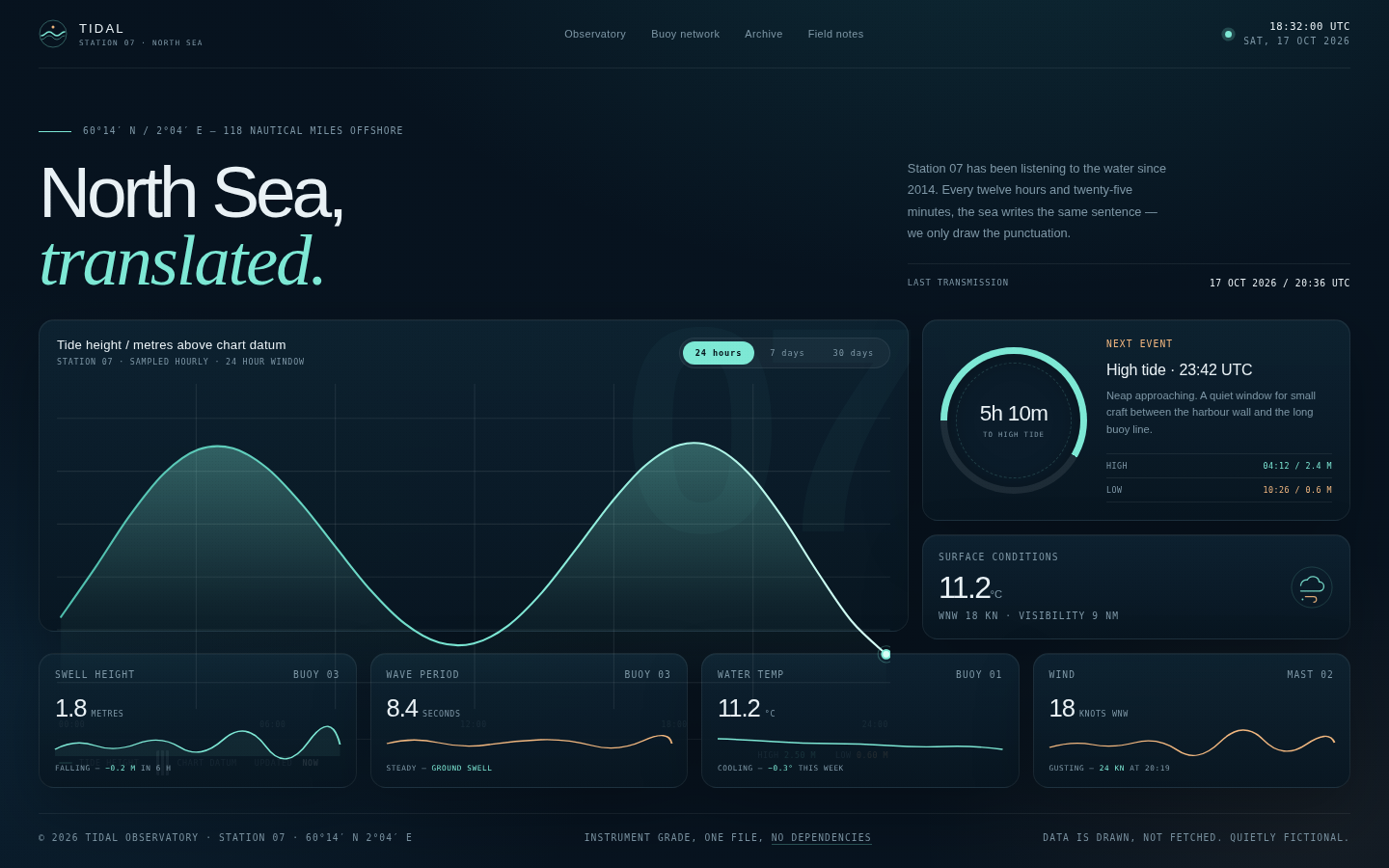Switch chart to 7 days
The height and width of the screenshot is (868, 1389).
pyautogui.click(x=787, y=353)
